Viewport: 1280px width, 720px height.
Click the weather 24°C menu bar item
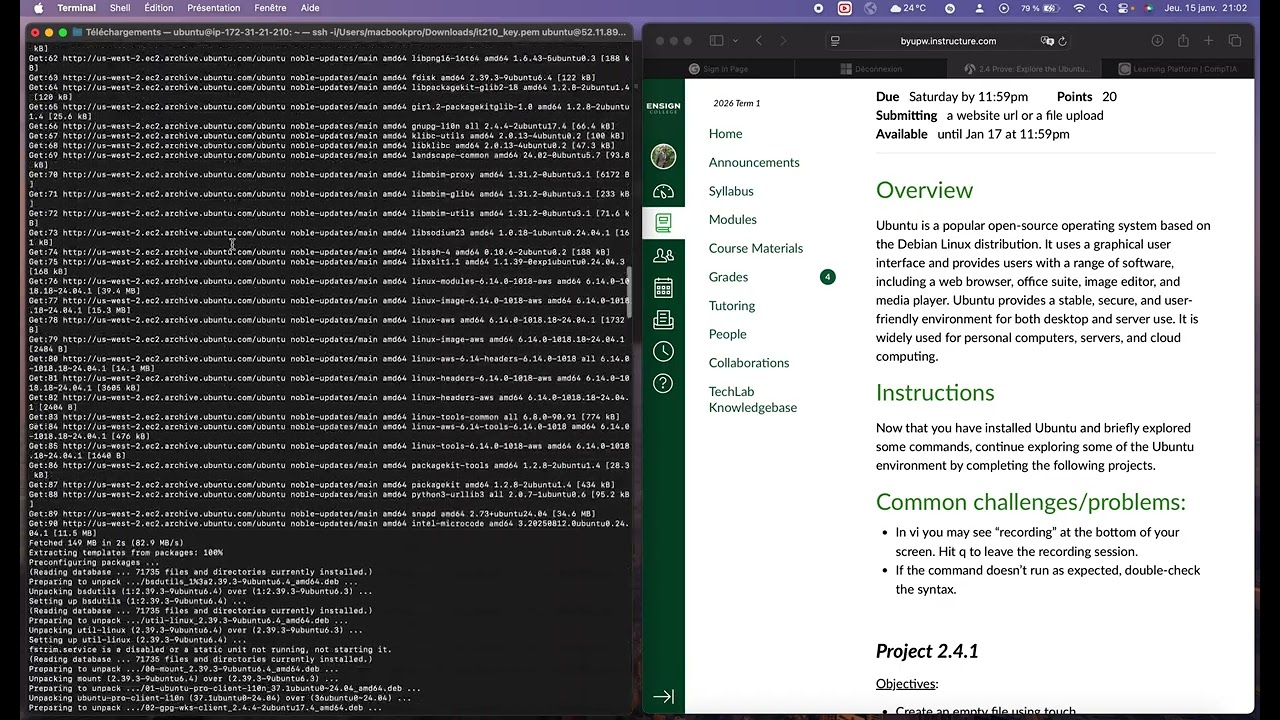(907, 8)
